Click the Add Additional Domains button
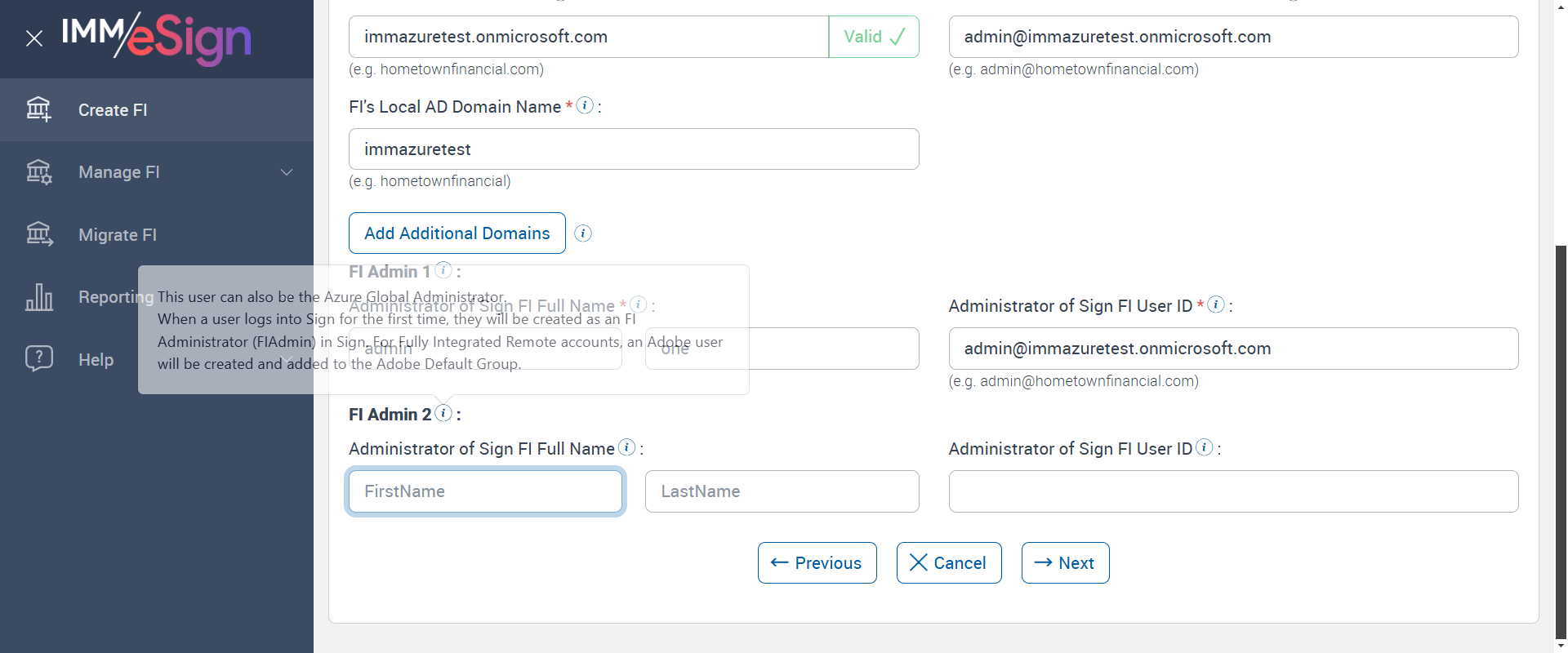The height and width of the screenshot is (653, 1568). (457, 233)
